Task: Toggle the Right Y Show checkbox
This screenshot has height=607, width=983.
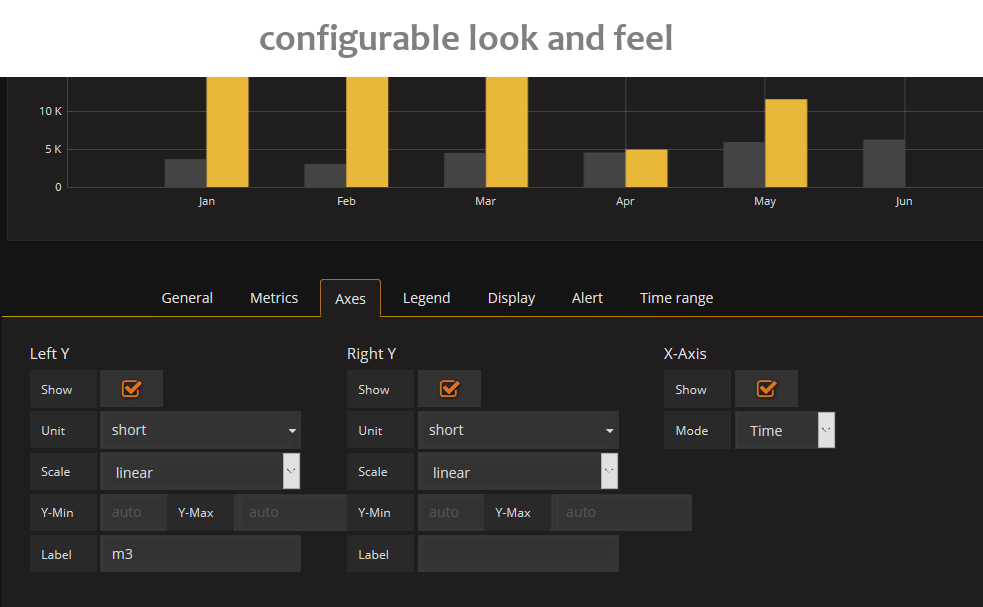Action: (449, 389)
